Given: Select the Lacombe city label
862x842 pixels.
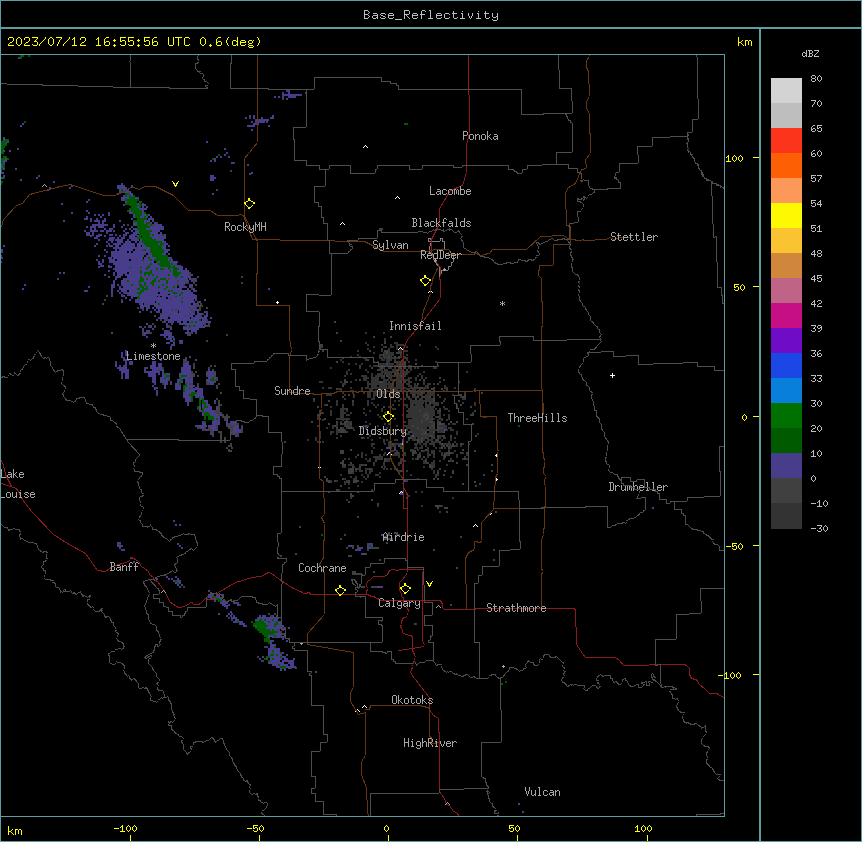Looking at the screenshot, I should coord(450,191).
